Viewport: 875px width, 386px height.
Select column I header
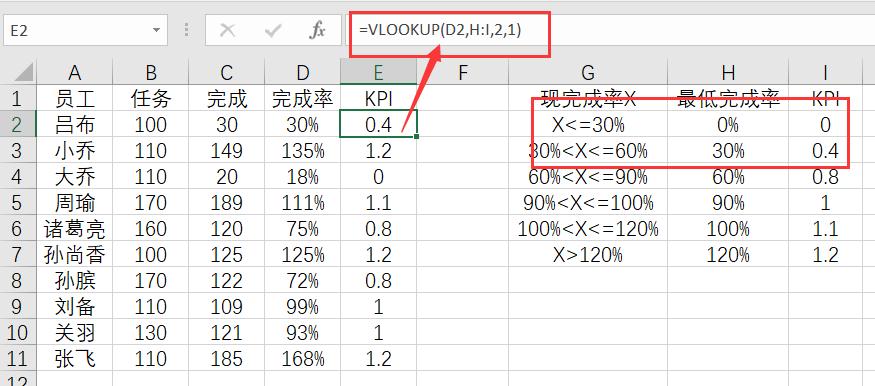(x=825, y=72)
